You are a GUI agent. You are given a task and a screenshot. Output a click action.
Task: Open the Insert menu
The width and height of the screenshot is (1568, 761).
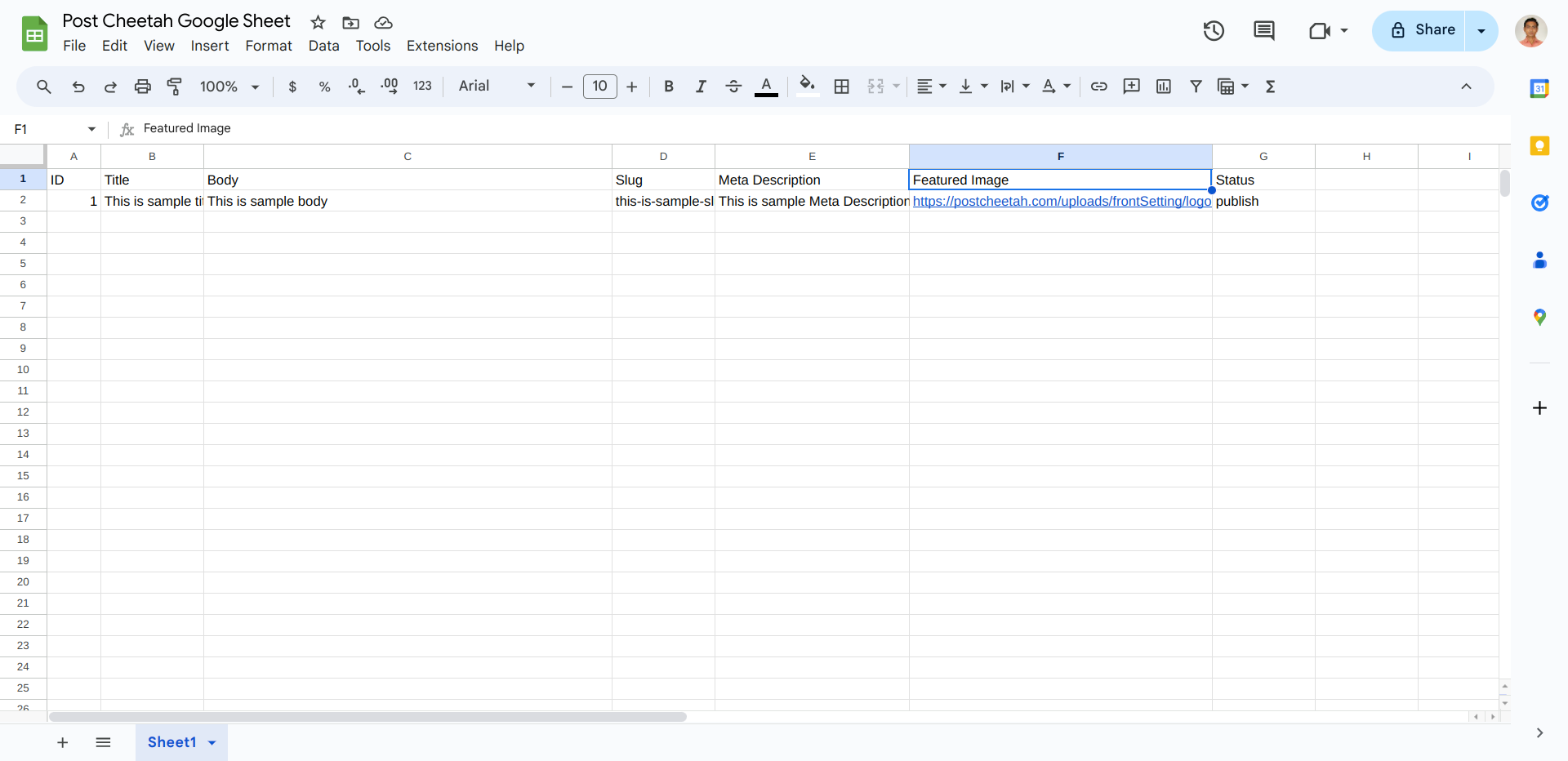pyautogui.click(x=210, y=46)
